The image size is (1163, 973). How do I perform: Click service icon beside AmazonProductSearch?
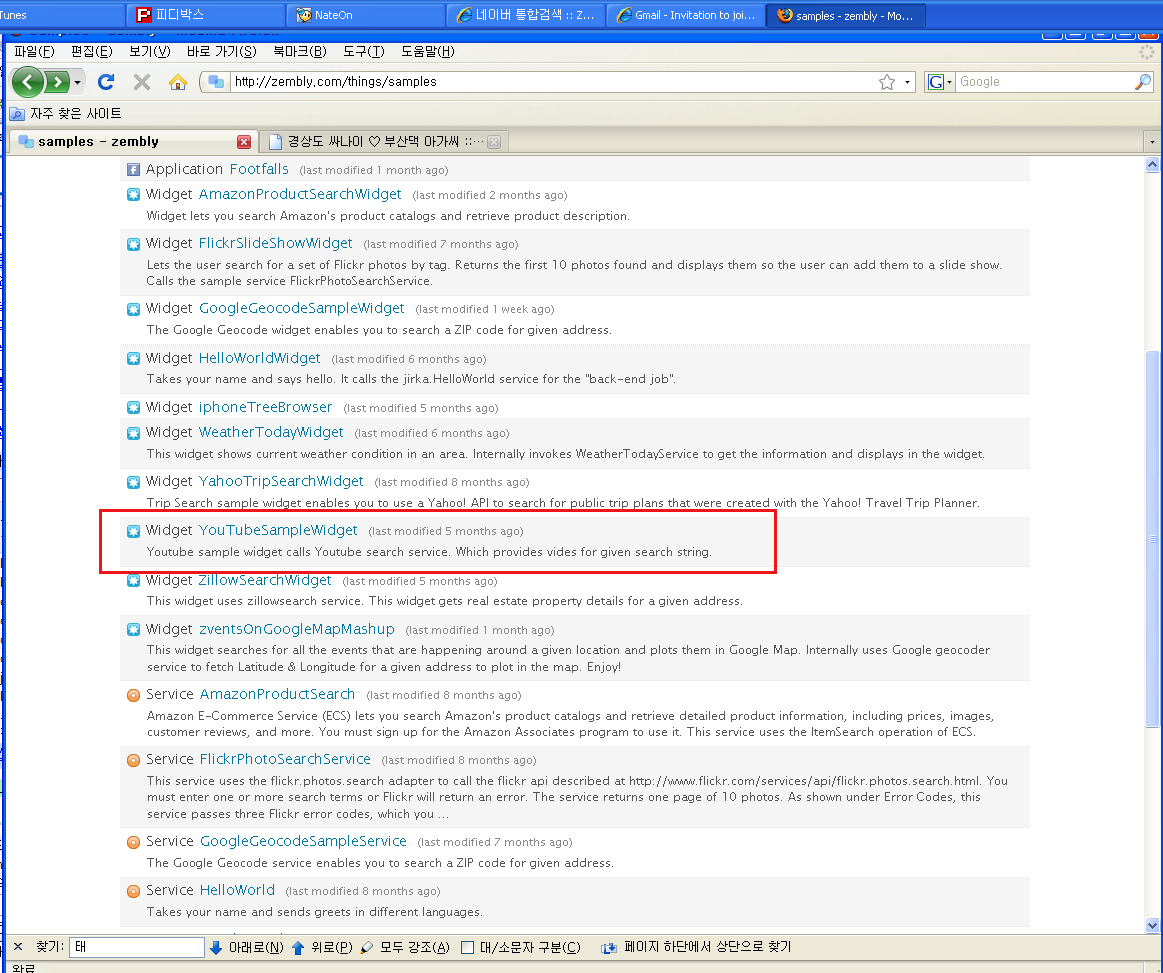point(134,696)
